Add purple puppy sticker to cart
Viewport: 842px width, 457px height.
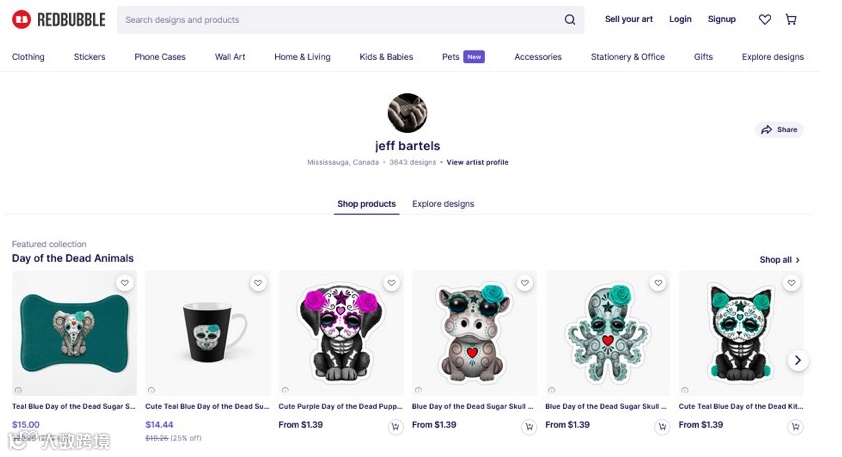396,426
